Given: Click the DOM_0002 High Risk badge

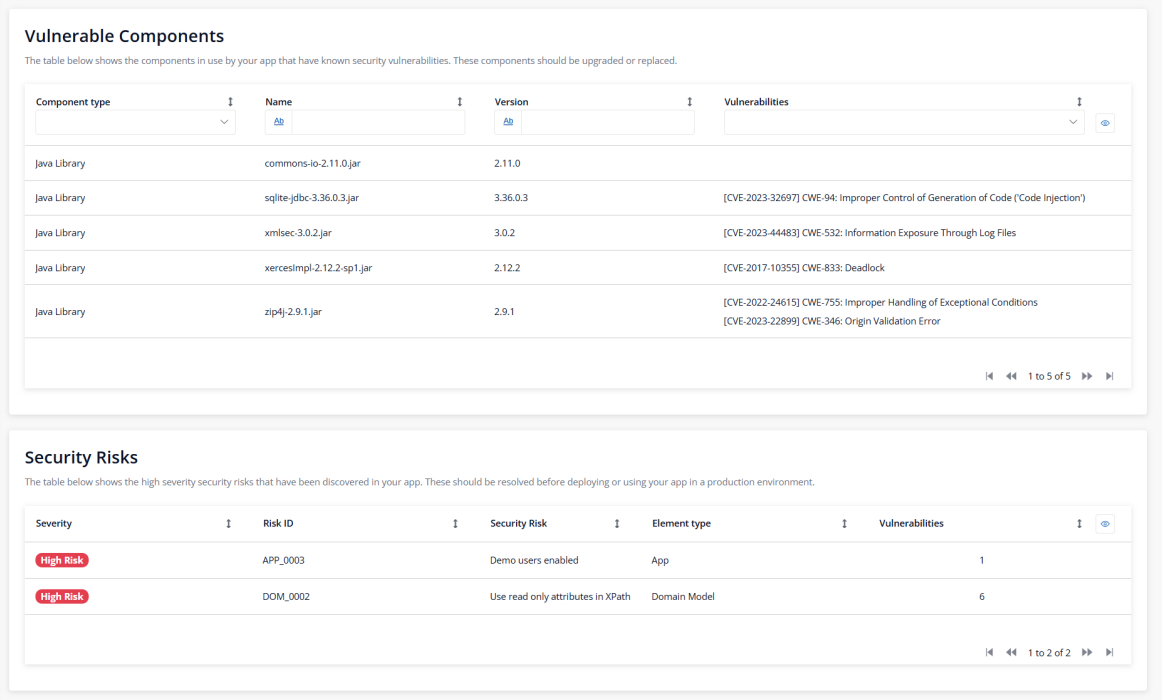Looking at the screenshot, I should click(x=62, y=597).
